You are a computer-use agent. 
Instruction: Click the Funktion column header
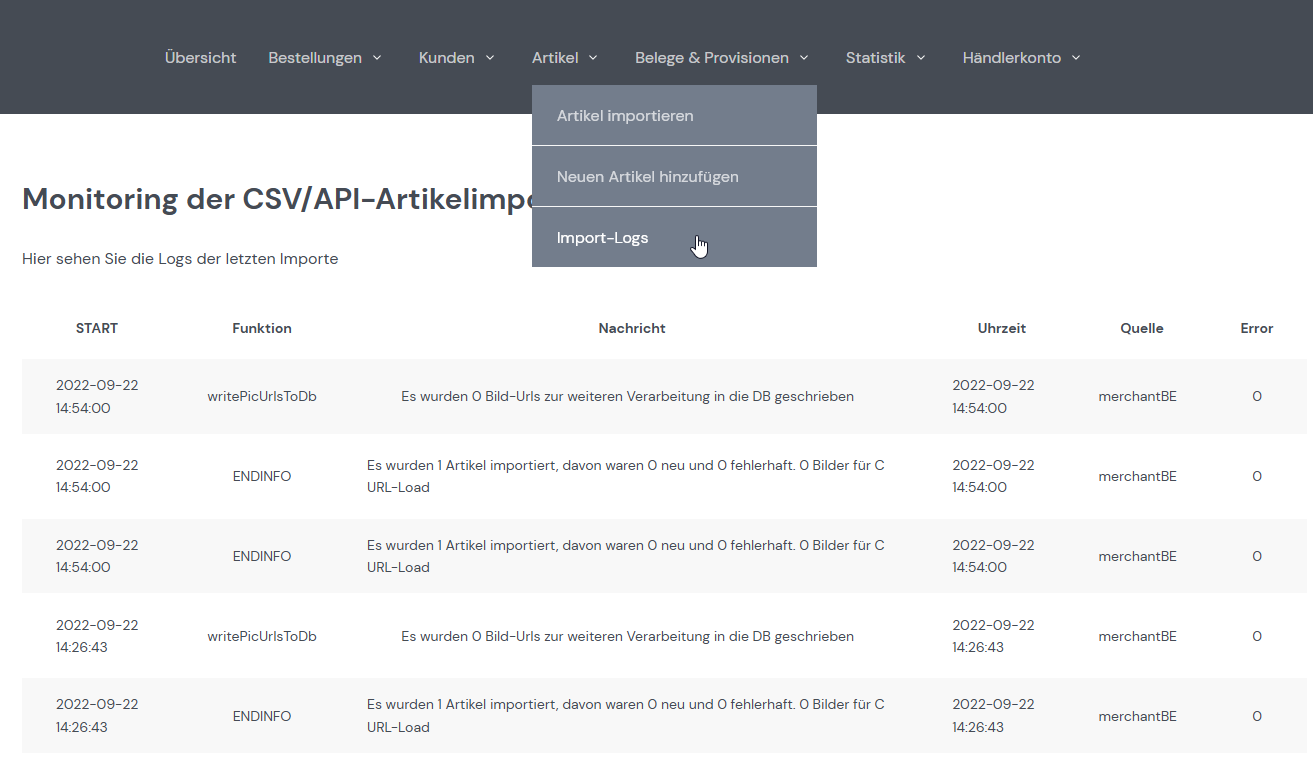click(x=262, y=328)
